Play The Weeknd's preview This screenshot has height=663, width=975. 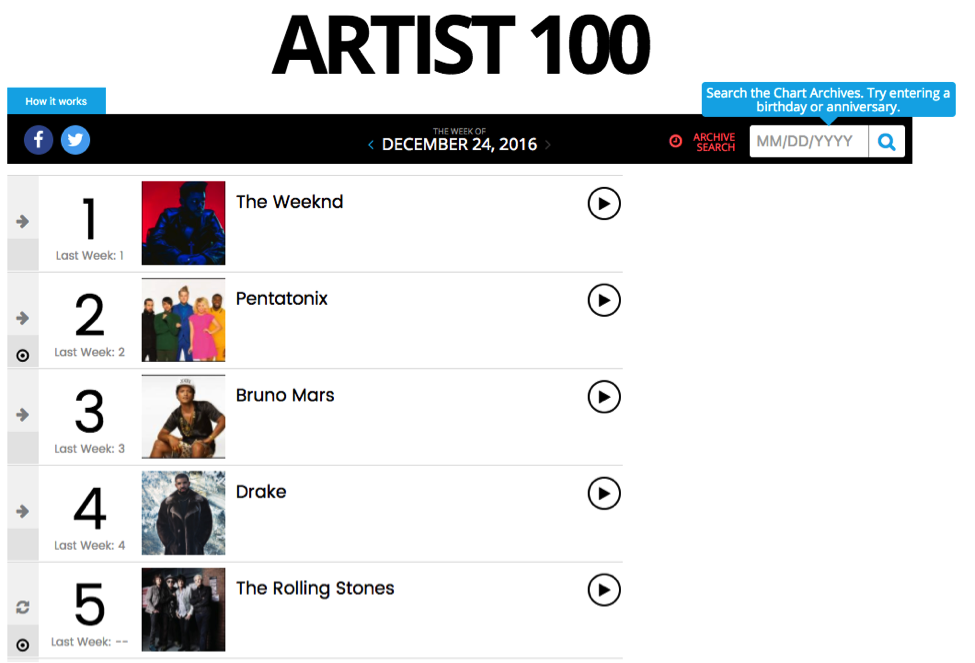[x=604, y=203]
